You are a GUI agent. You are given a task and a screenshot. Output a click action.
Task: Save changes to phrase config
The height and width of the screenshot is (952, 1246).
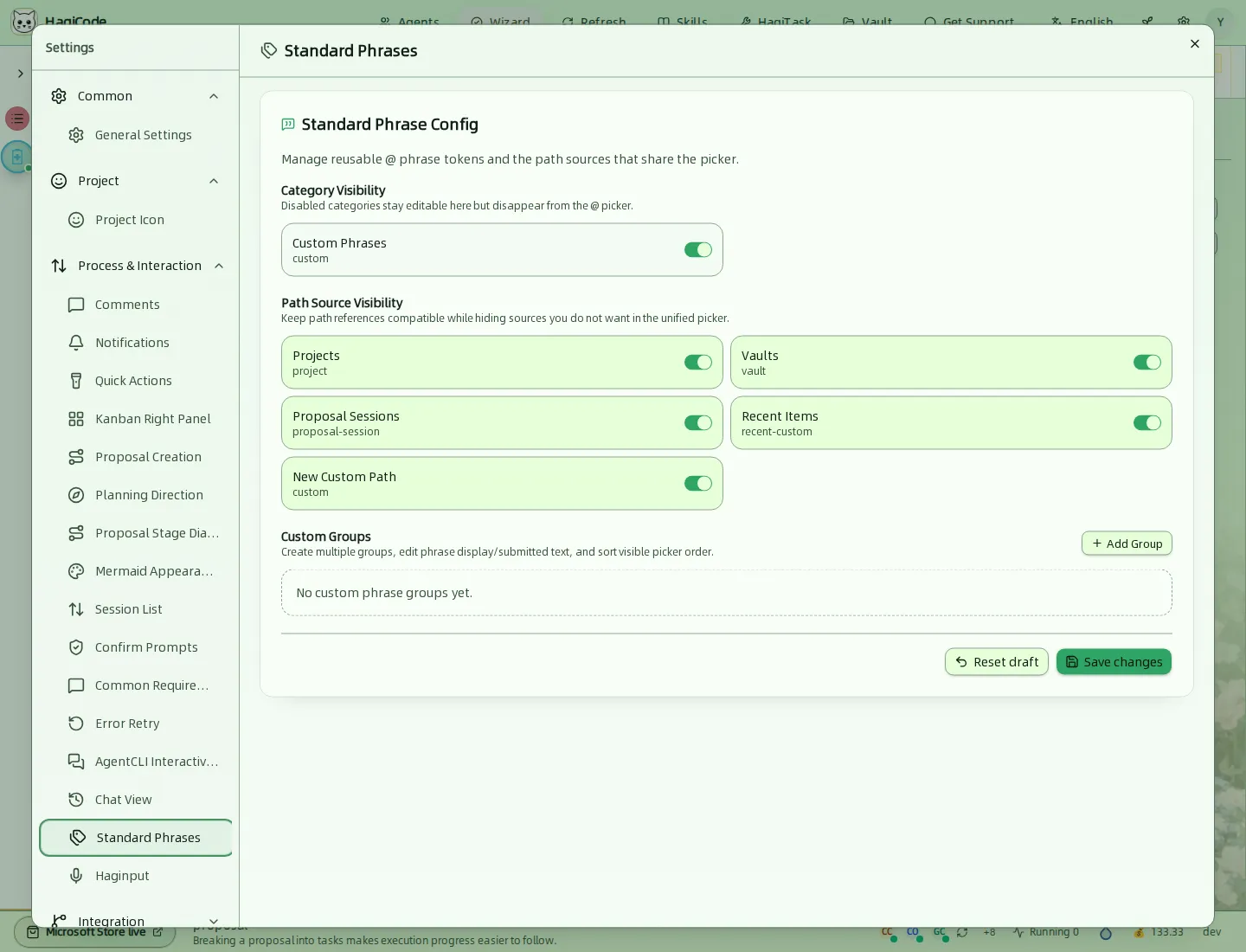[x=1114, y=662]
